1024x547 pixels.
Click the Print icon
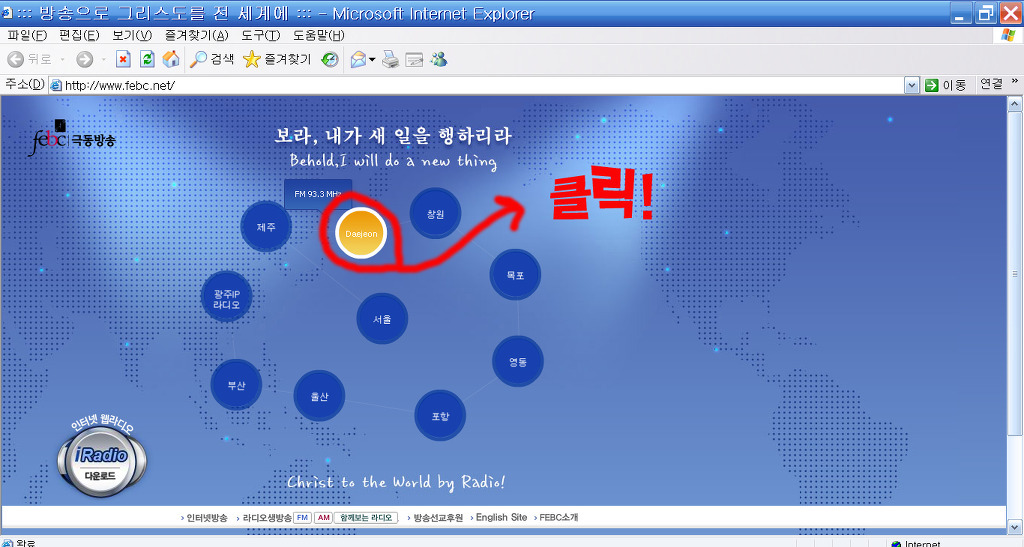click(x=391, y=59)
